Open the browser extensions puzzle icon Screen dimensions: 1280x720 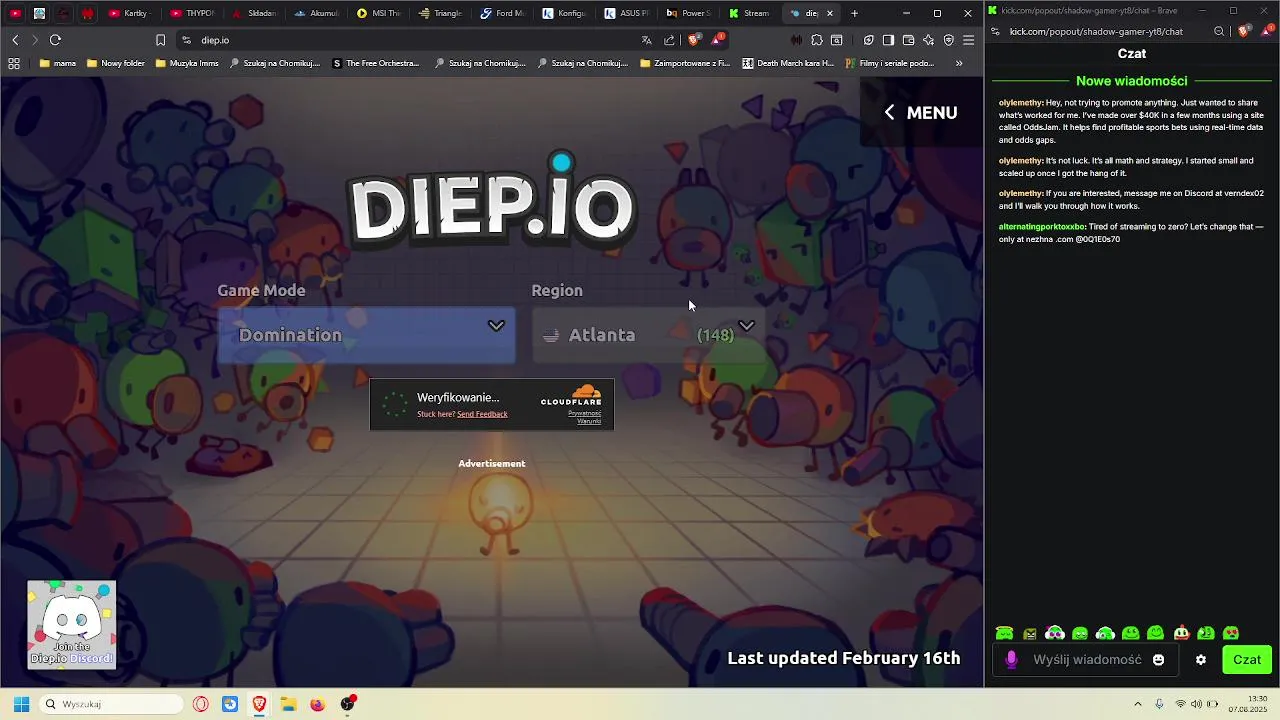coord(817,40)
